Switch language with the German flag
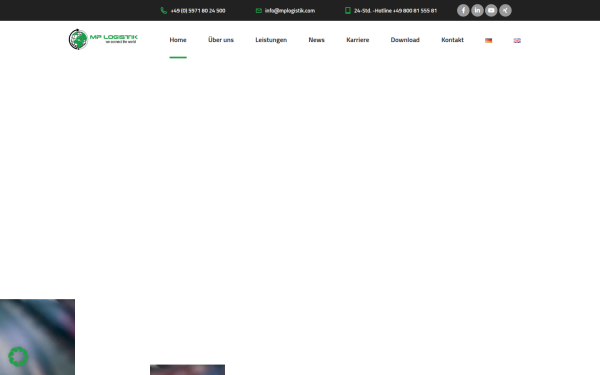This screenshot has width=600, height=375. [x=488, y=40]
